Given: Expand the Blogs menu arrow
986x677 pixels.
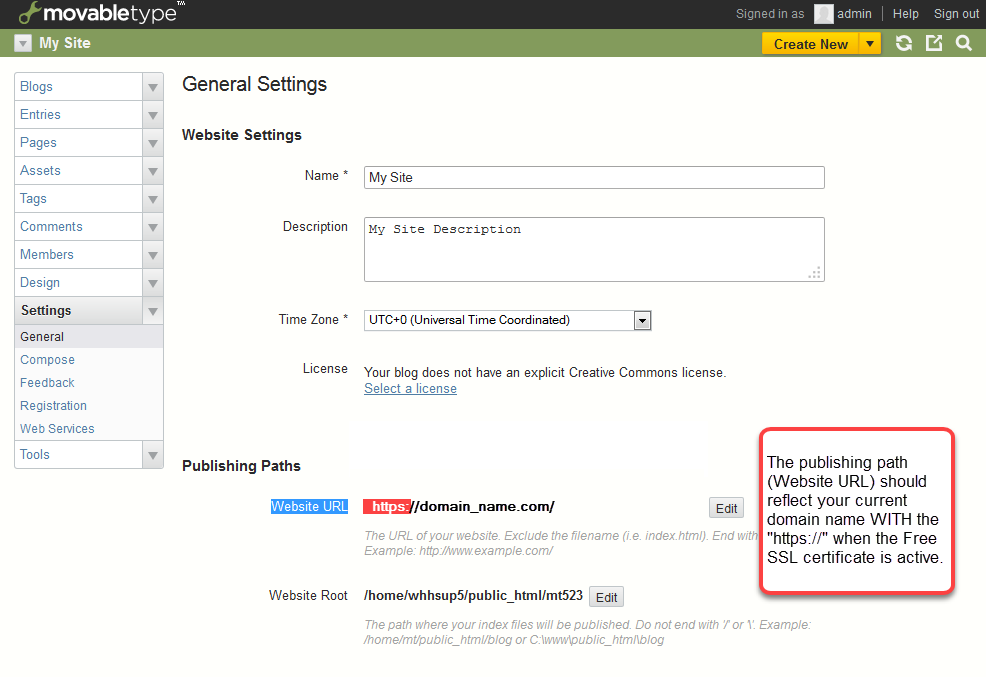Looking at the screenshot, I should pyautogui.click(x=152, y=87).
